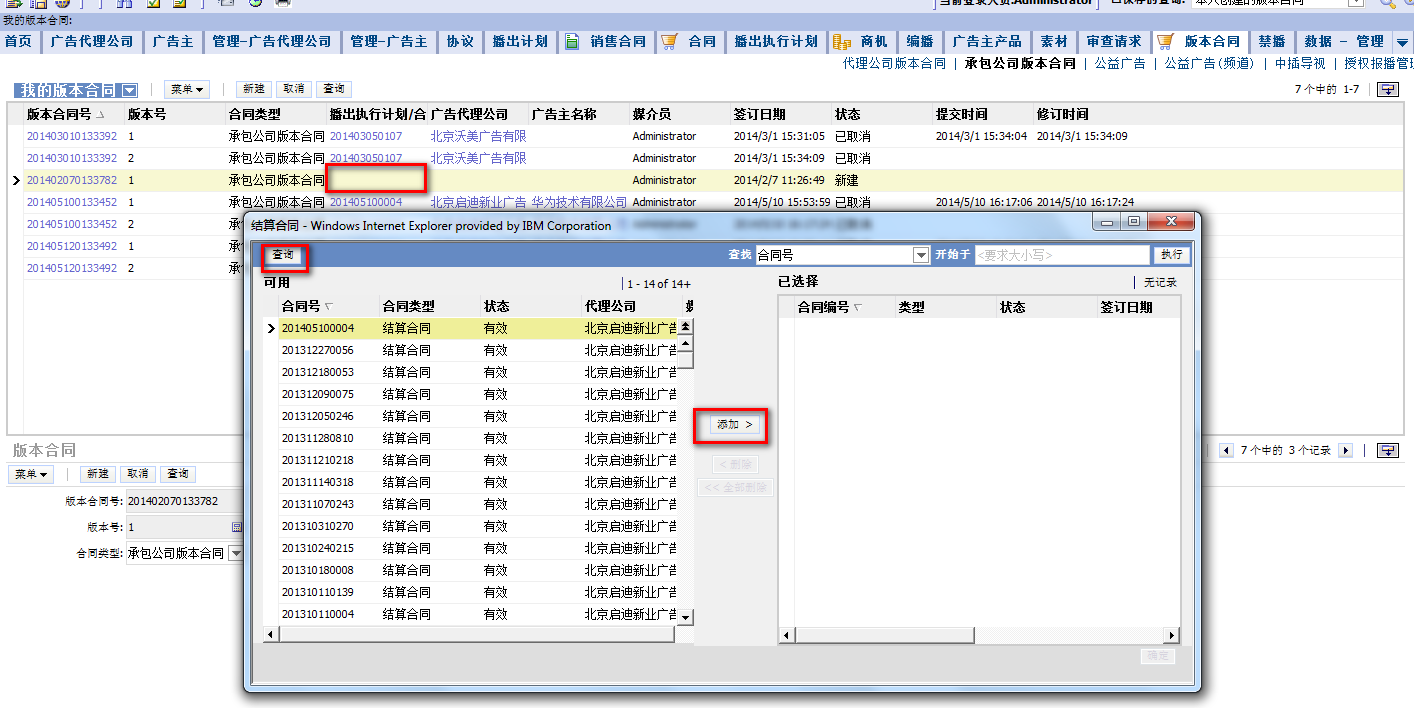
Task: Select contract row 201310110139
Action: coord(478,592)
